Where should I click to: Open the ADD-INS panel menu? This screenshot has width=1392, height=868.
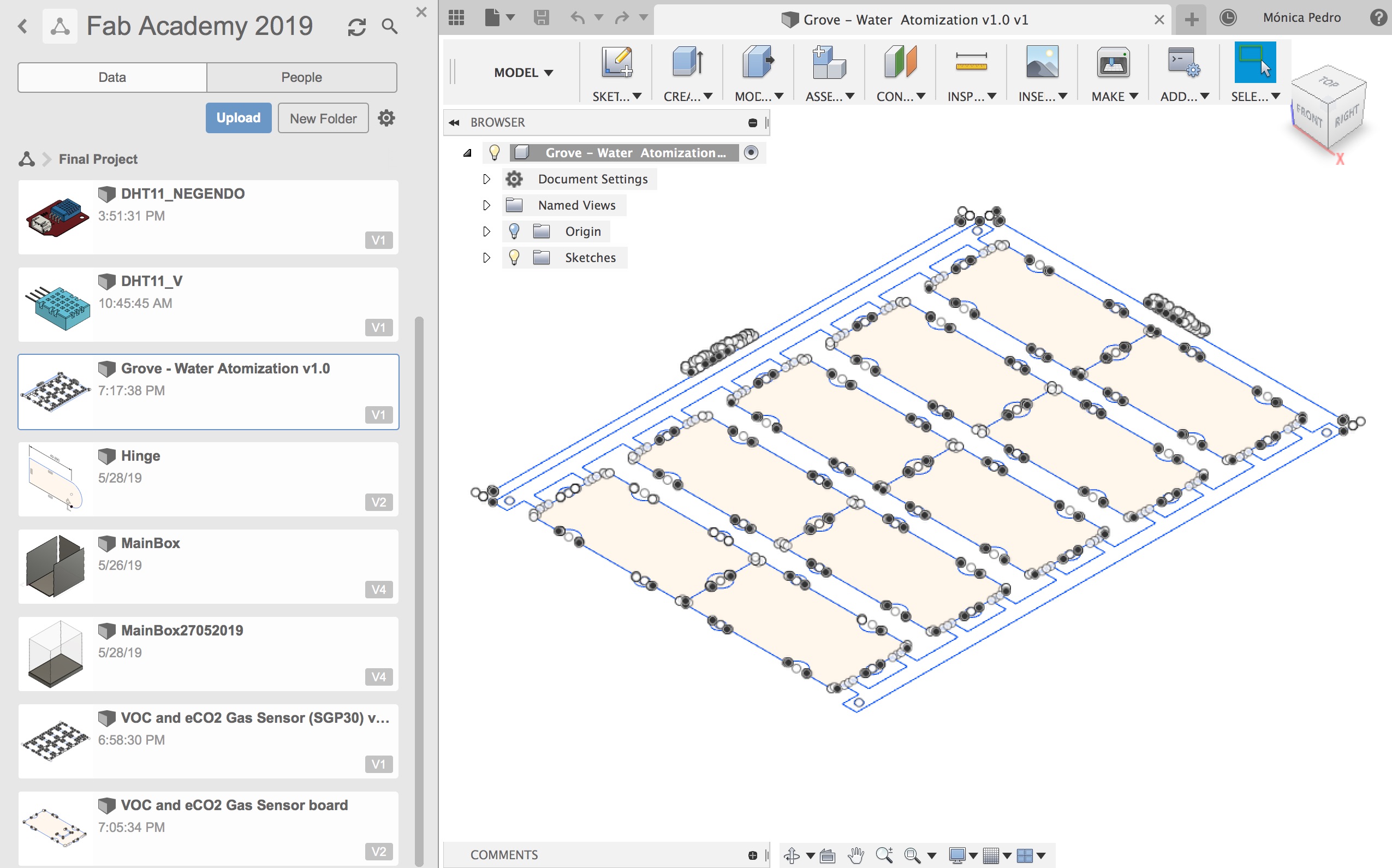1184,97
